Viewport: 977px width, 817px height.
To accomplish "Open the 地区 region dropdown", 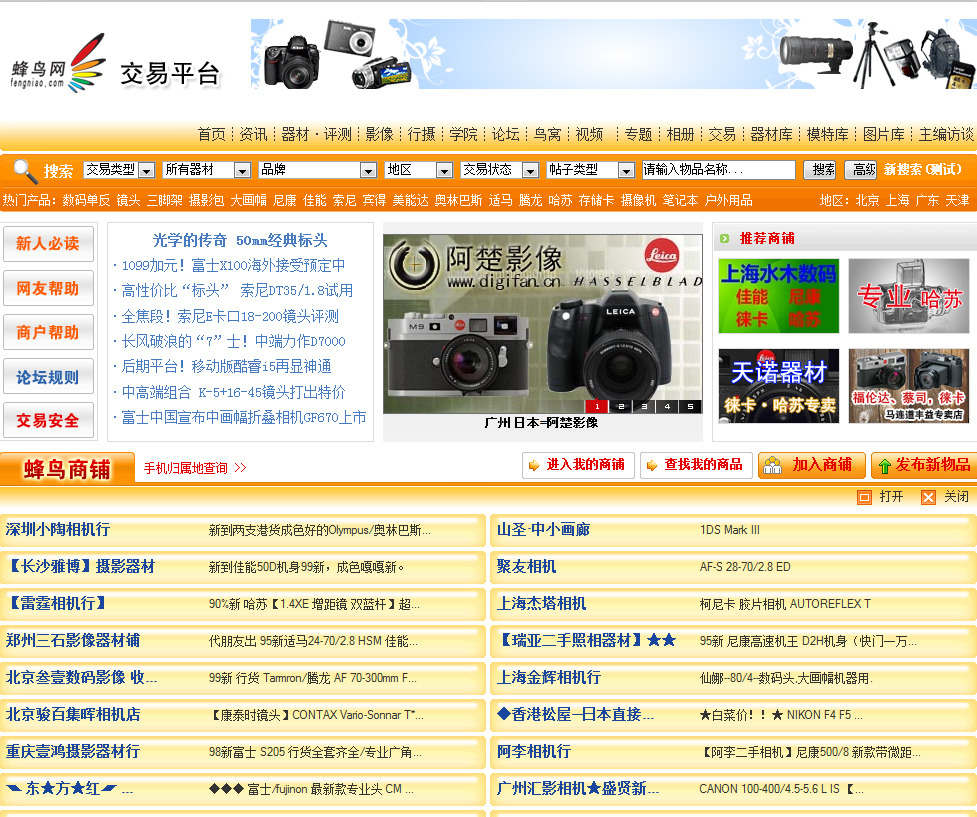I will (x=419, y=170).
